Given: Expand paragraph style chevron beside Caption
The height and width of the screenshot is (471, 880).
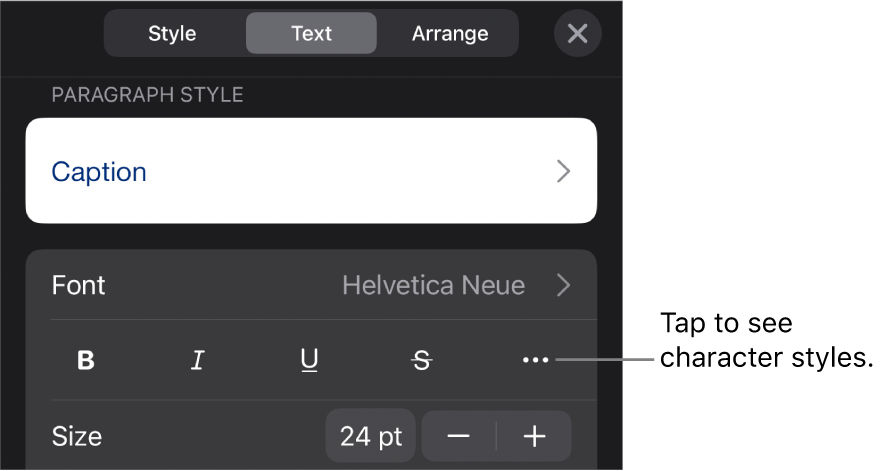Looking at the screenshot, I should click(564, 172).
